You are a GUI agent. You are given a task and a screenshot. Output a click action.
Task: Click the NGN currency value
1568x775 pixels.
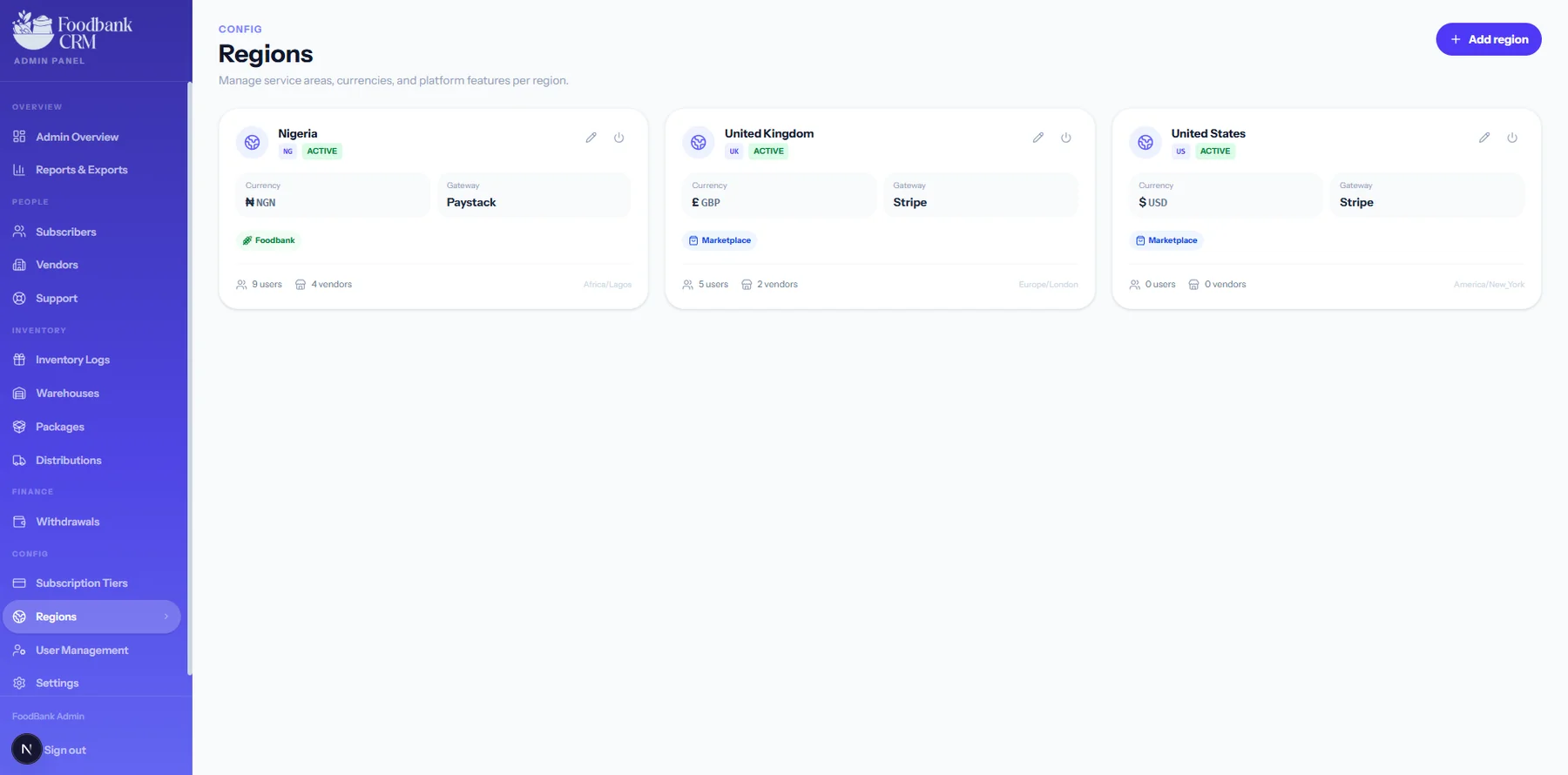point(260,202)
